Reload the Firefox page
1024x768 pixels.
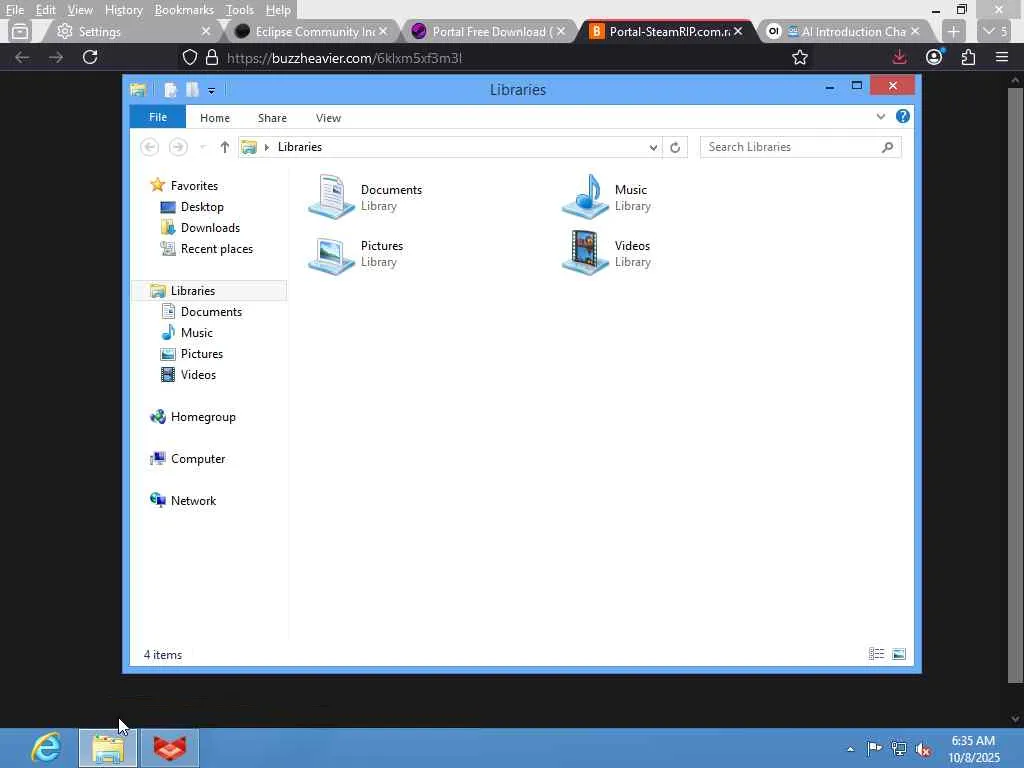pyautogui.click(x=90, y=57)
